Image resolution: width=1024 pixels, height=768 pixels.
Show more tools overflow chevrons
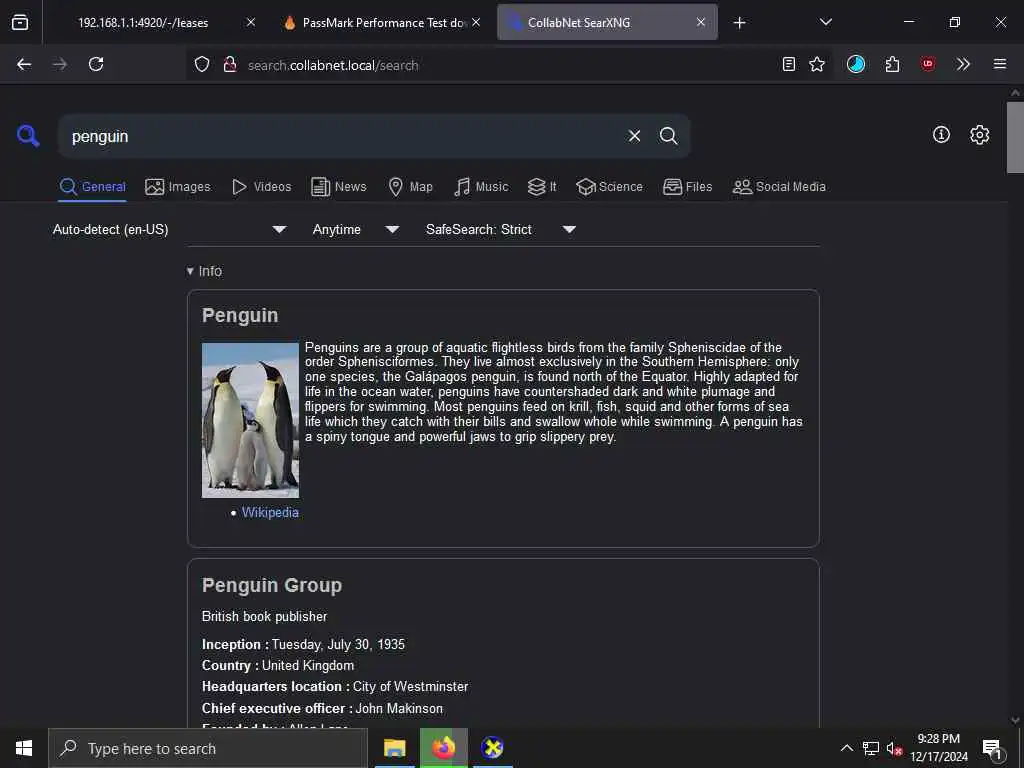pyautogui.click(x=963, y=64)
